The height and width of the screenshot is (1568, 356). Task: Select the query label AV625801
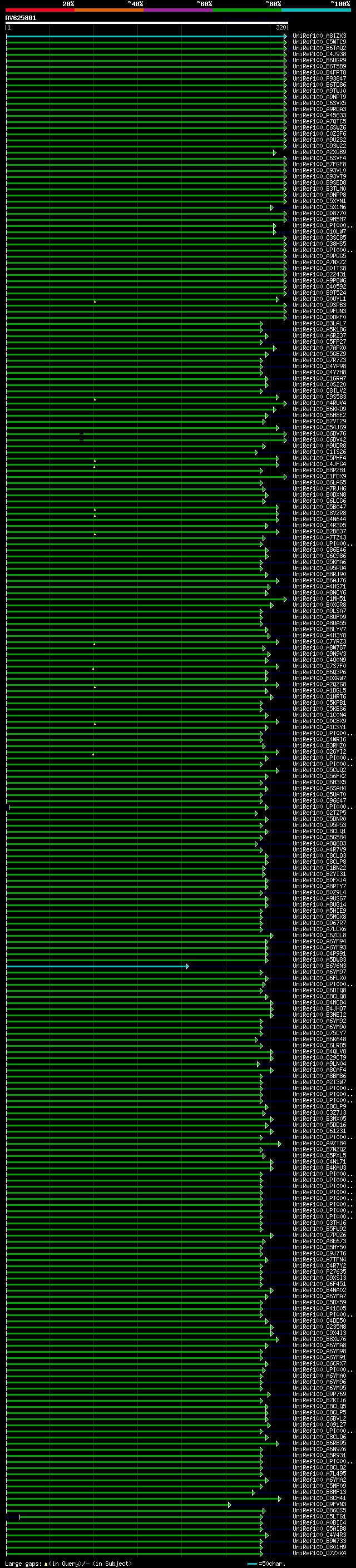21,18
